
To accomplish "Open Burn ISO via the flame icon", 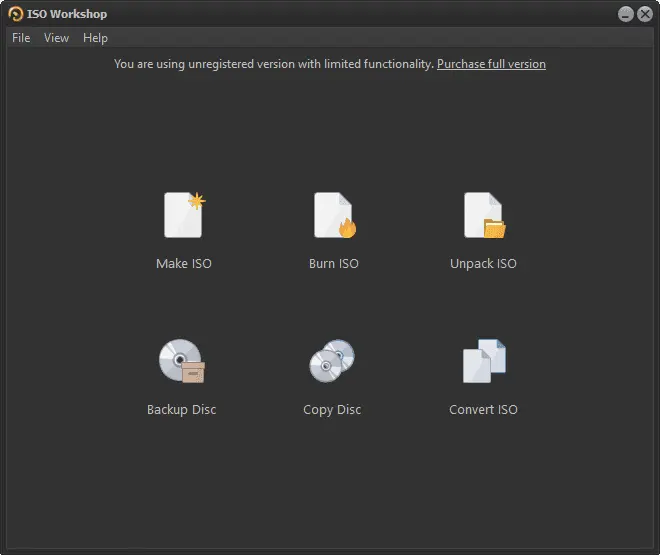I will tap(334, 215).
